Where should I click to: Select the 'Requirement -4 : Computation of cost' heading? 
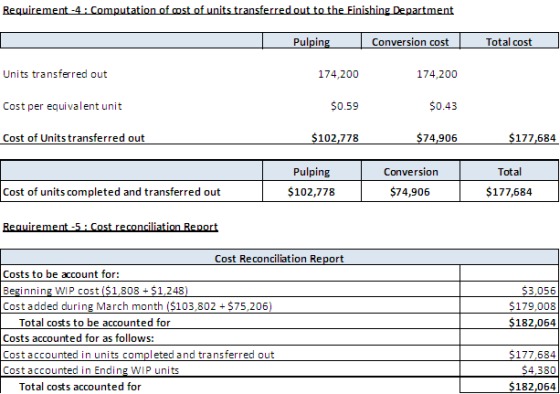(228, 10)
